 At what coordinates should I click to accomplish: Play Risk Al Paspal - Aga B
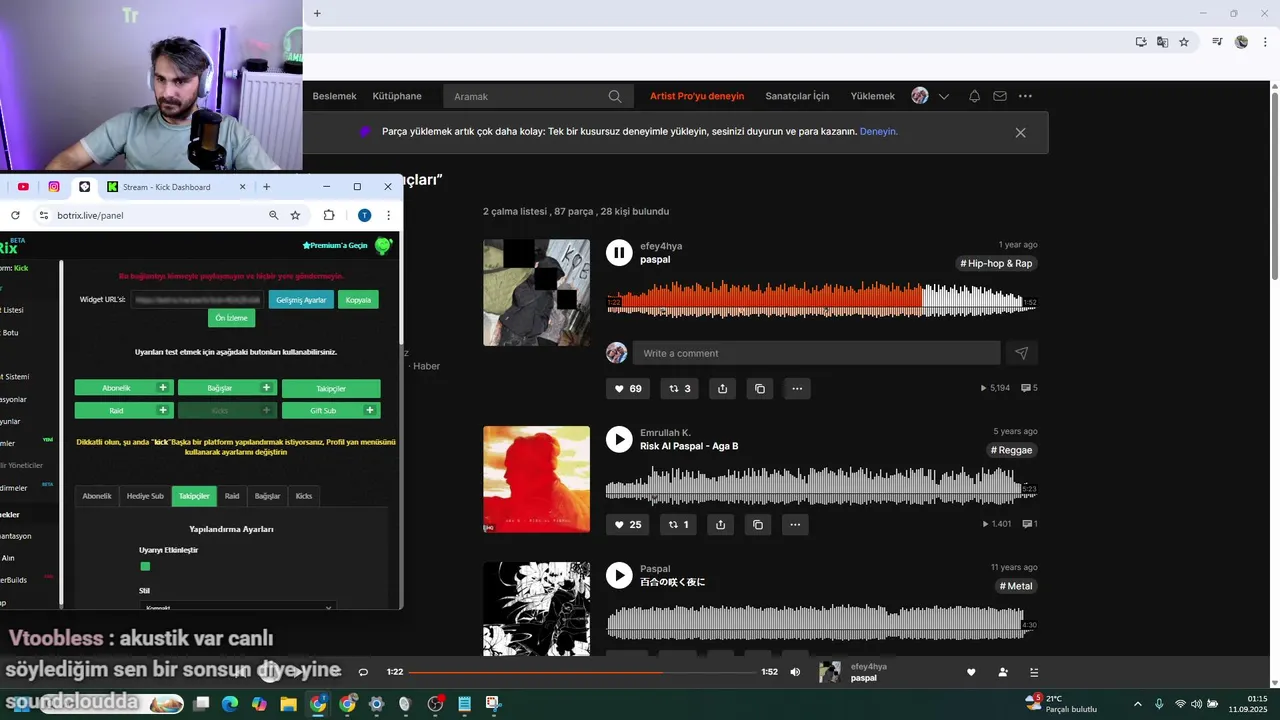[619, 439]
